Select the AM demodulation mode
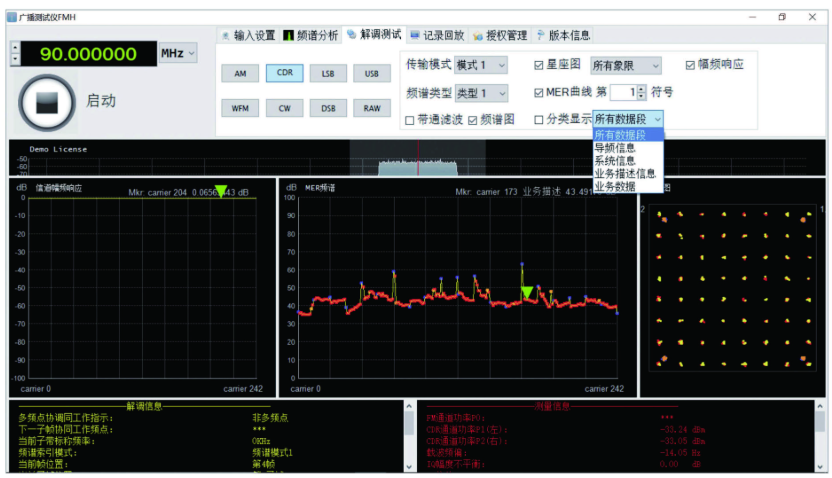Image resolution: width=832 pixels, height=478 pixels. point(240,74)
